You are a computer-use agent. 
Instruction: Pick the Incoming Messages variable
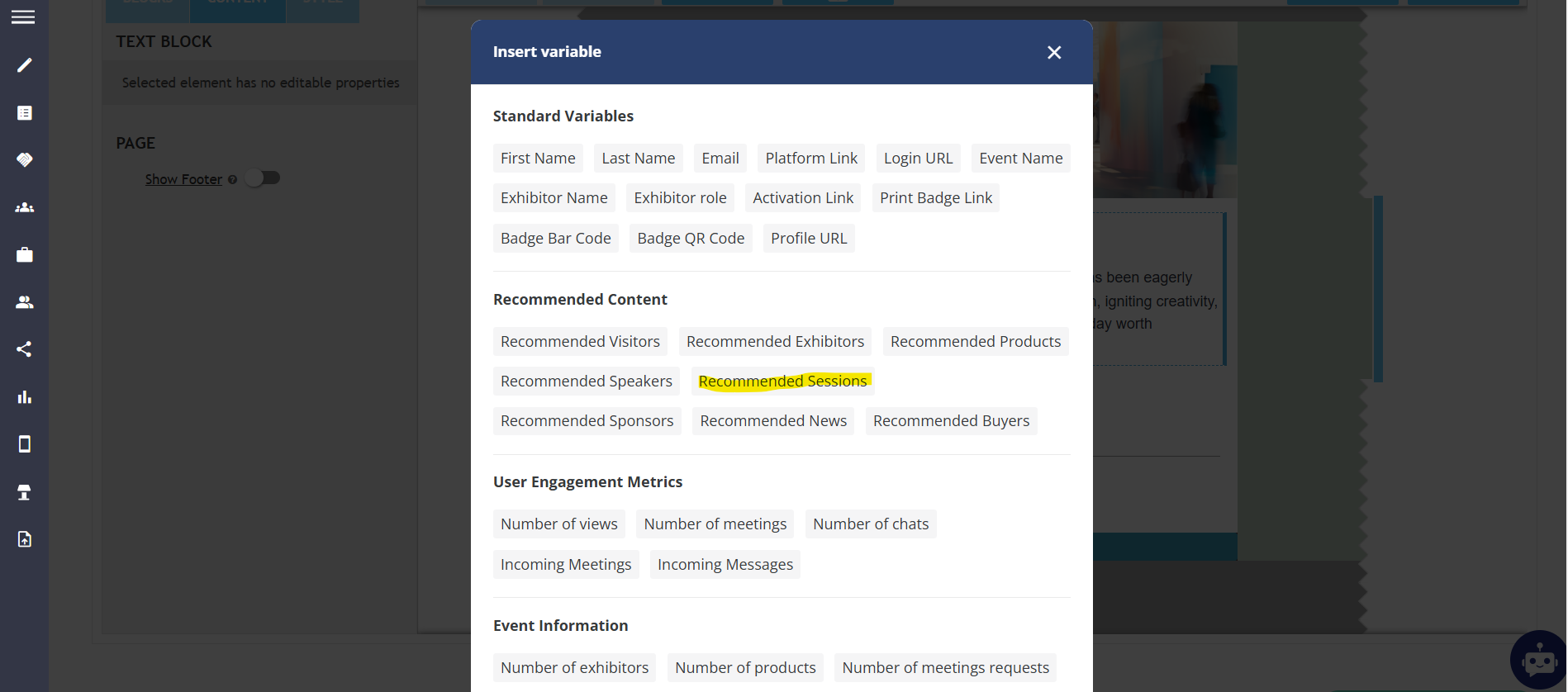point(725,565)
